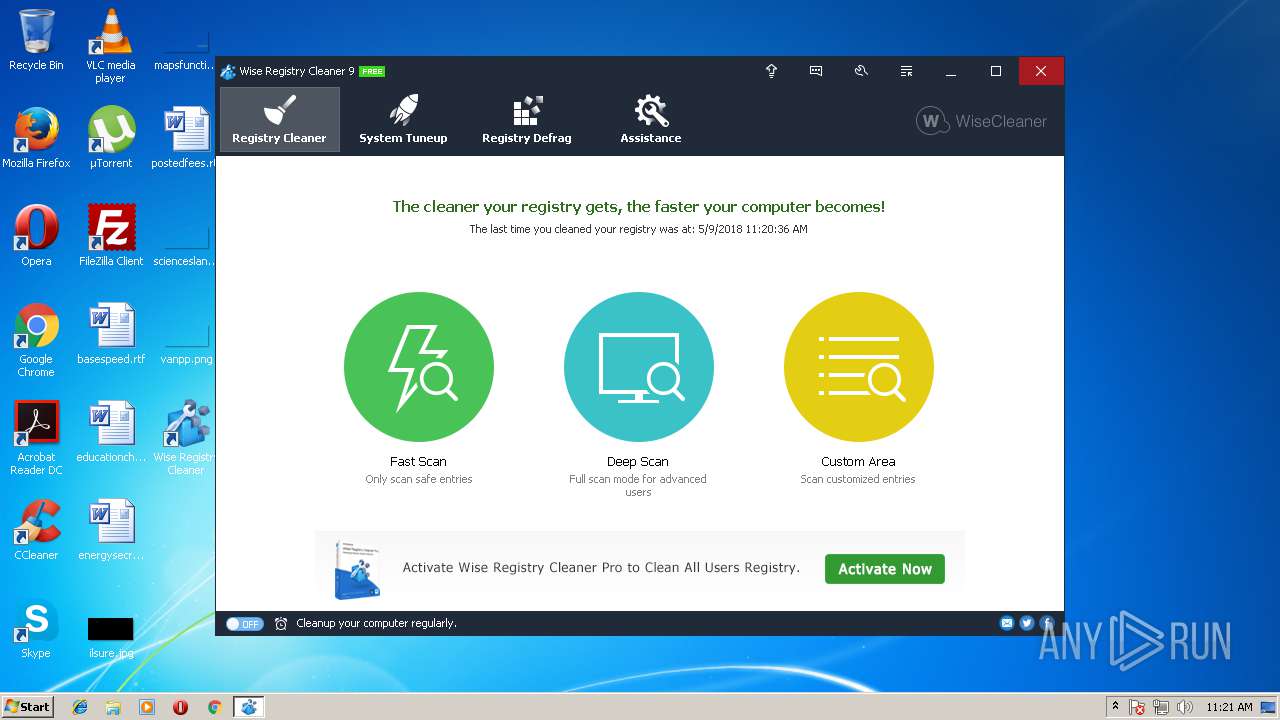Open the settings wrench icon in title bar
Screen dimensions: 1280x720
(861, 71)
